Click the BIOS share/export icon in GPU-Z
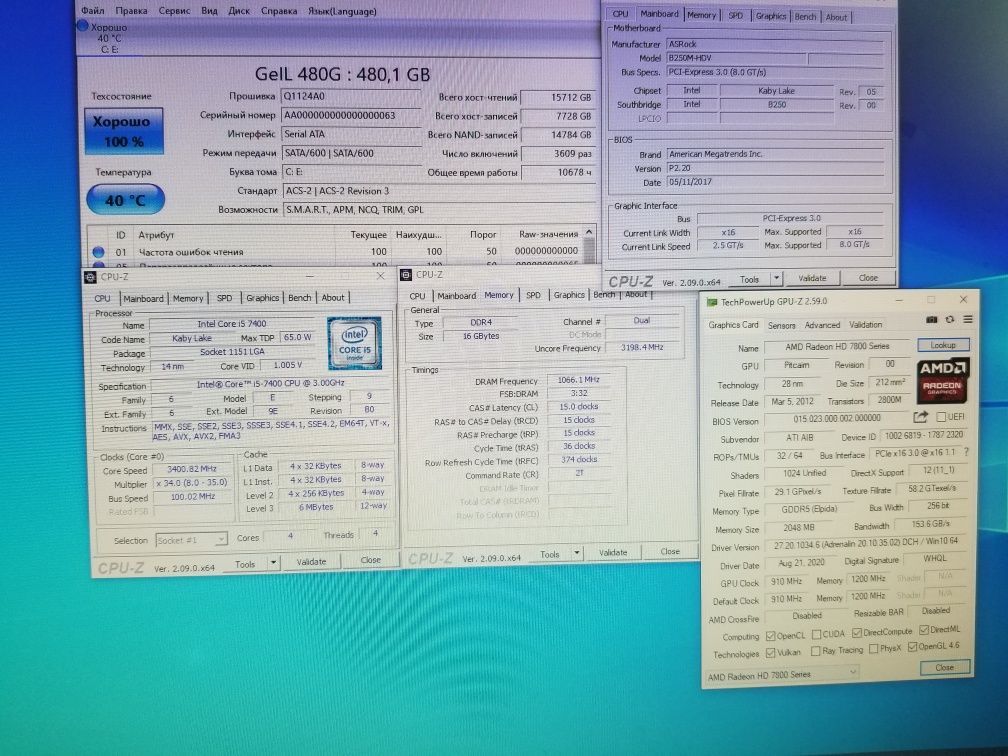 point(920,417)
